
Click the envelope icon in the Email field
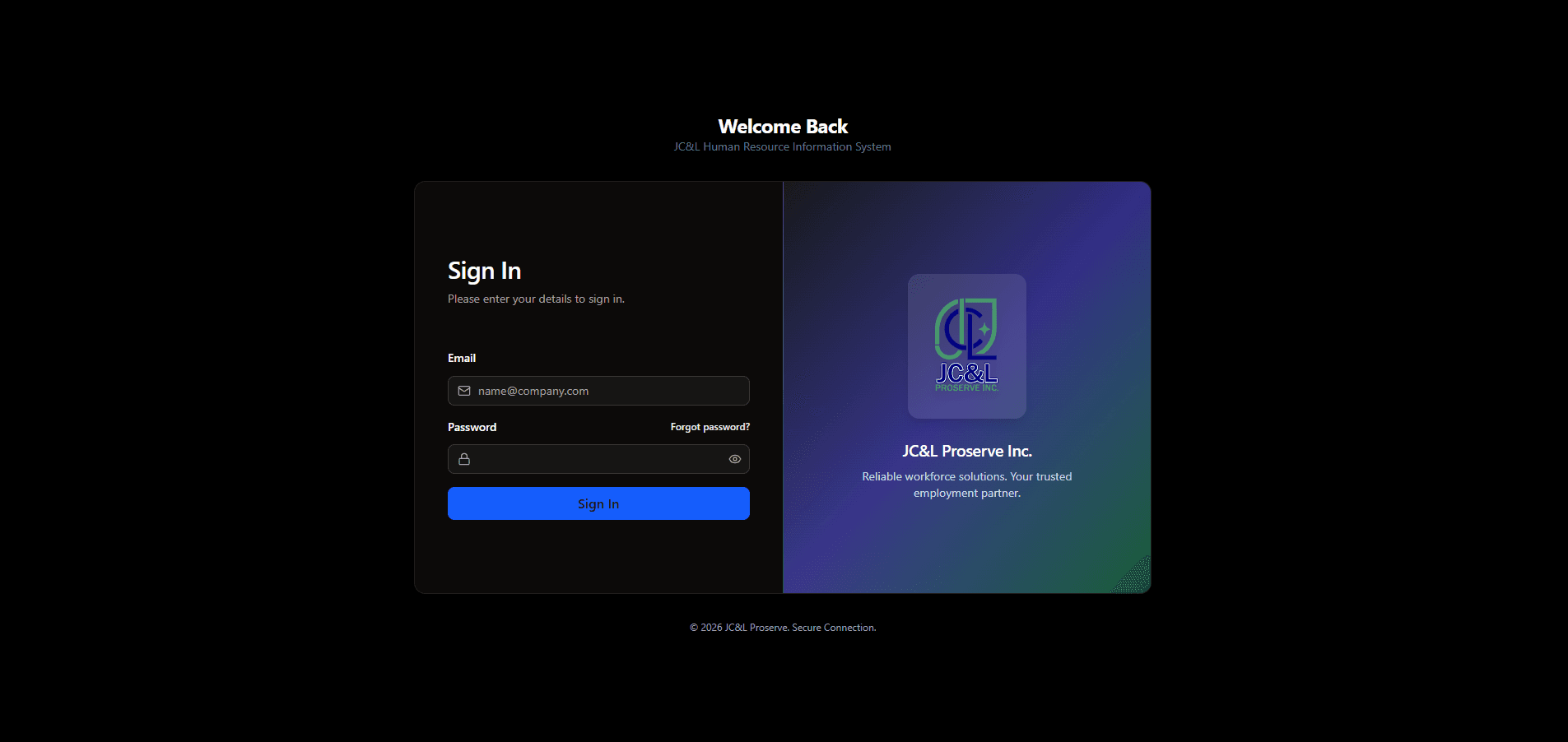[464, 391]
